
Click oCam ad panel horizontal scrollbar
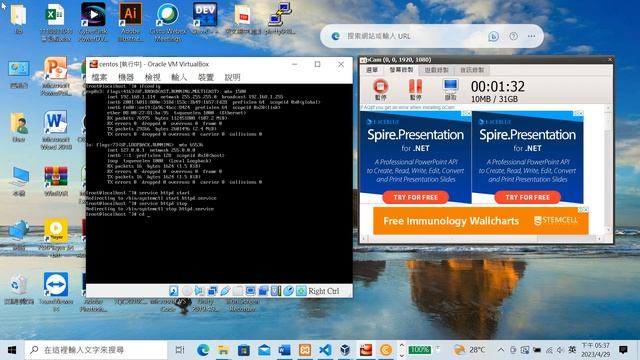(481, 238)
